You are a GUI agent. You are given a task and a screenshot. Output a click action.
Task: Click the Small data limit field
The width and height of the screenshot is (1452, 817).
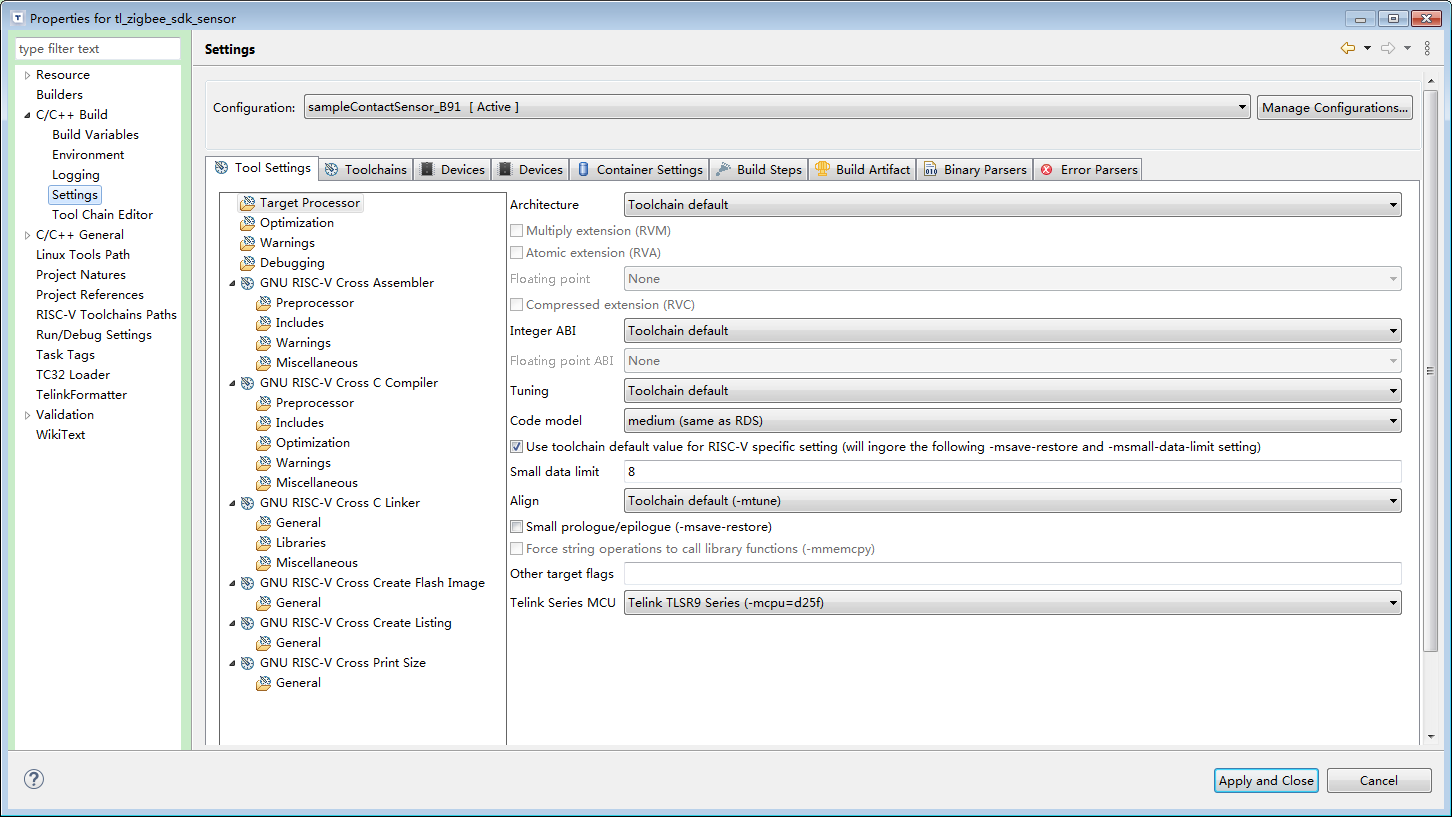click(1013, 471)
